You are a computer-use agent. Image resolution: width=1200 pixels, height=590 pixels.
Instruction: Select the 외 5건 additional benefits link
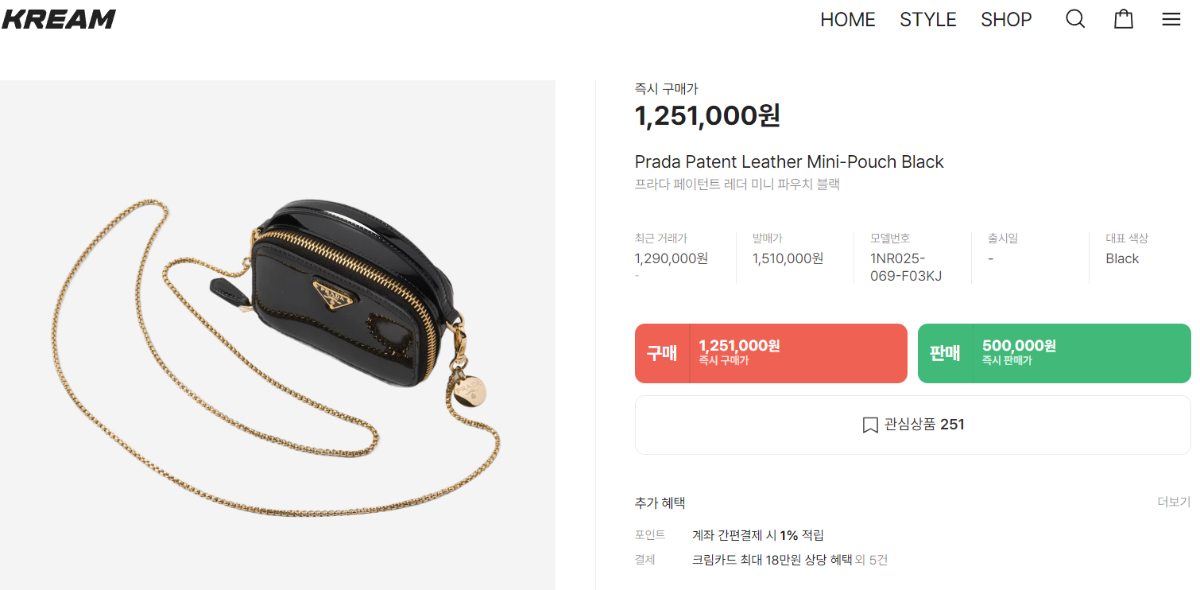tap(870, 560)
